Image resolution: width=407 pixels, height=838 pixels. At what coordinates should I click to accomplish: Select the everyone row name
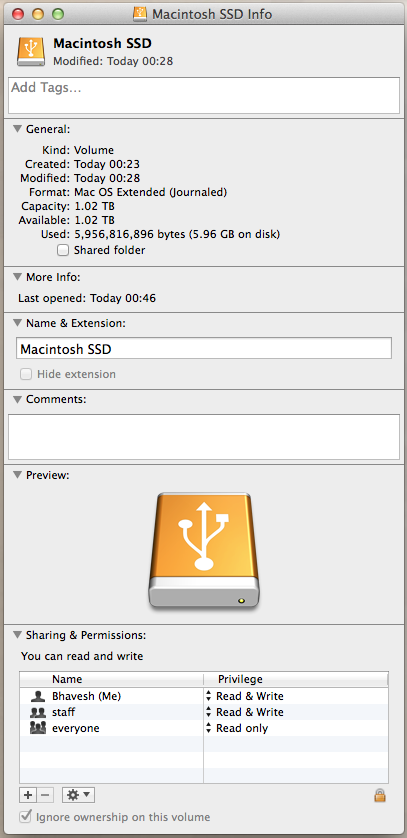point(76,728)
